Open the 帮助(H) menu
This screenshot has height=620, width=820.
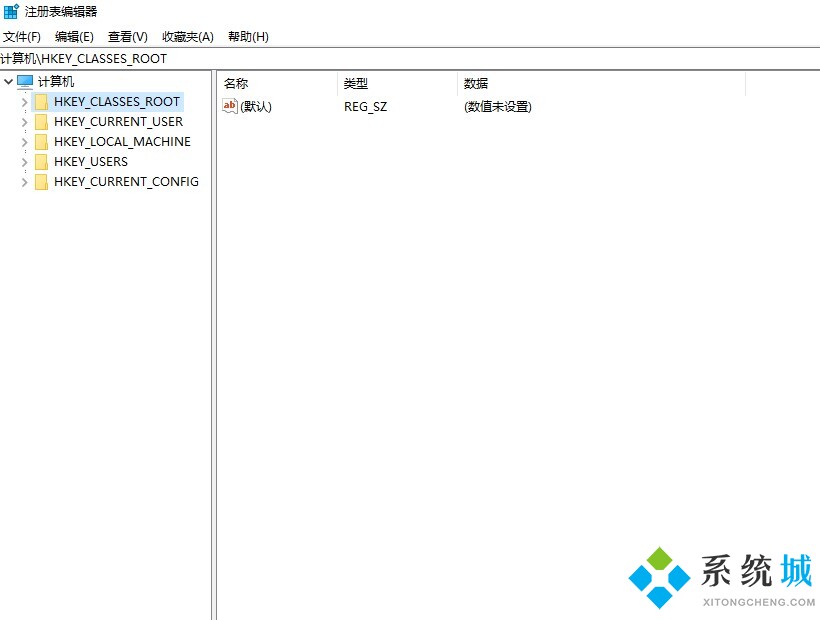(x=248, y=37)
